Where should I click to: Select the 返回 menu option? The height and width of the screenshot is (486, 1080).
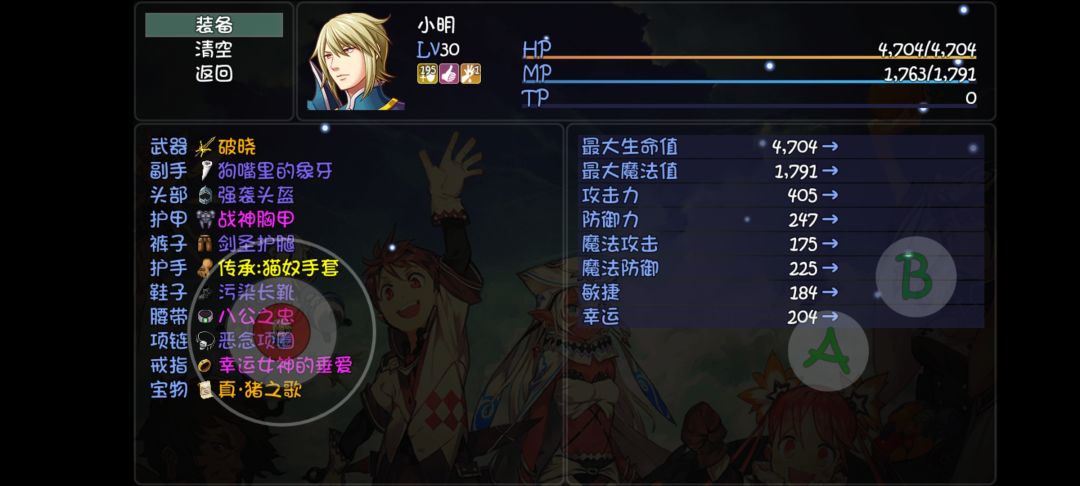(x=214, y=73)
